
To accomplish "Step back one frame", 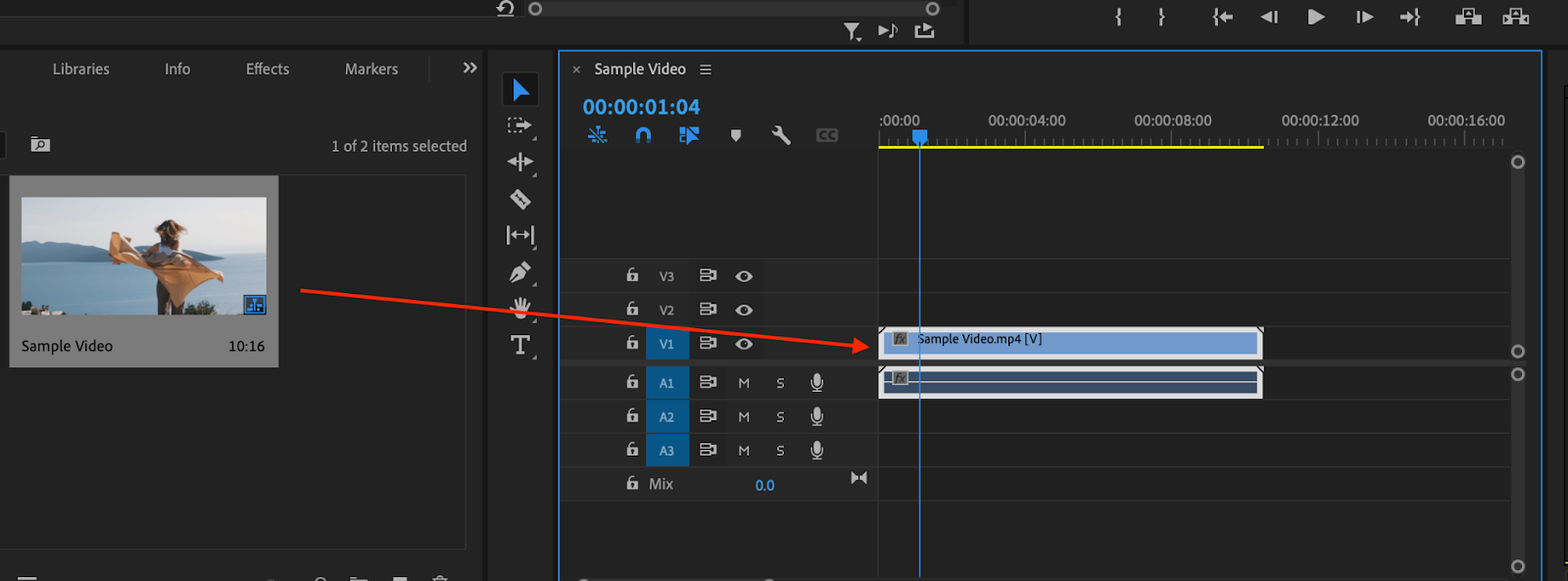I will pos(1269,17).
